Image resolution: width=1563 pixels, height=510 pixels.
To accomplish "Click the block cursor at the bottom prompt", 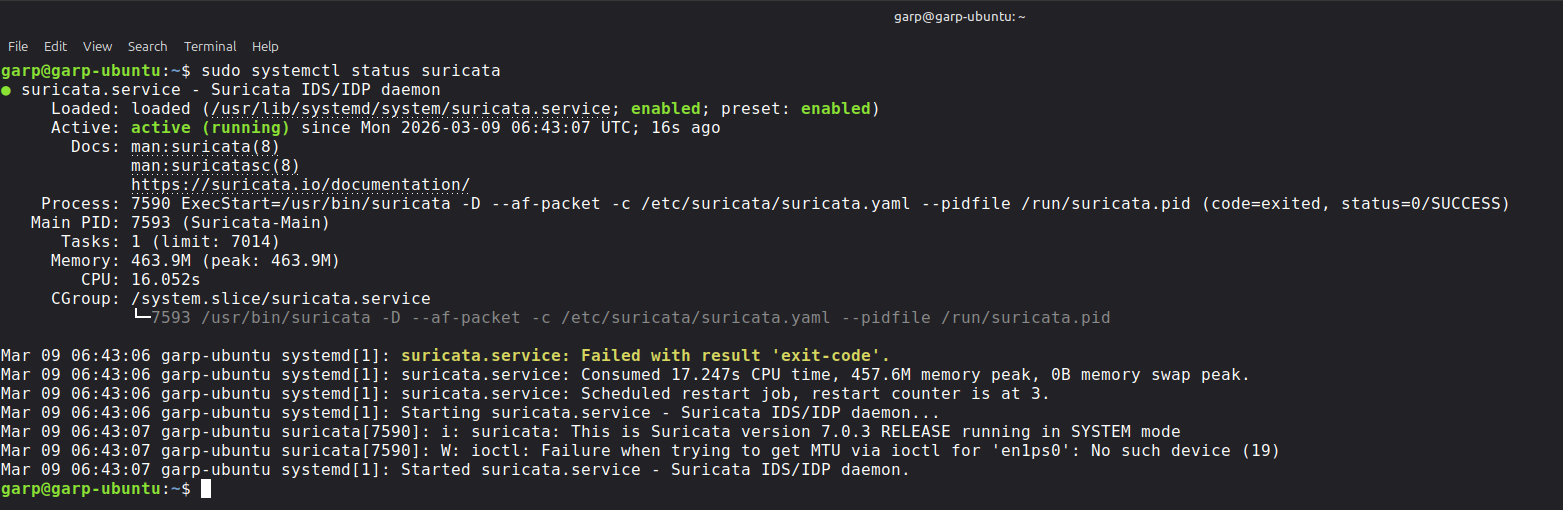I will coord(206,488).
